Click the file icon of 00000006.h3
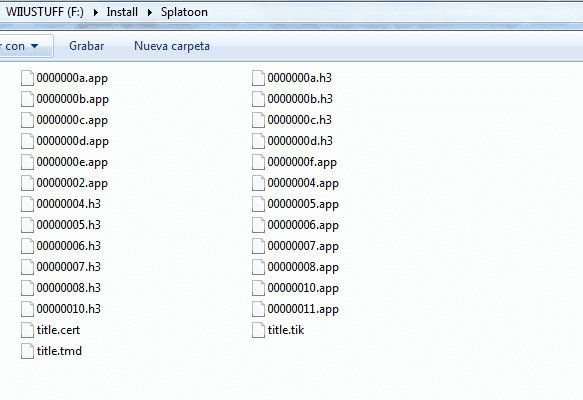 click(x=27, y=246)
